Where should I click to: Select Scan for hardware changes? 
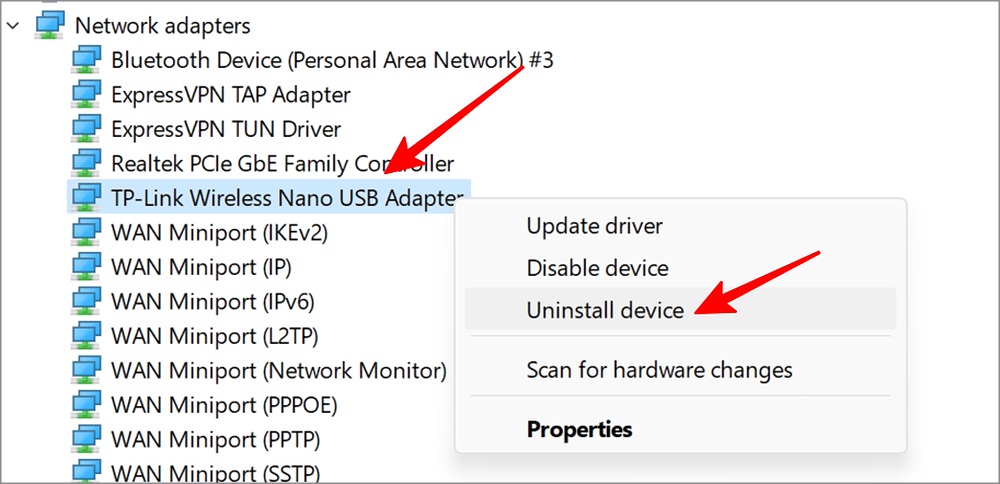coord(659,370)
